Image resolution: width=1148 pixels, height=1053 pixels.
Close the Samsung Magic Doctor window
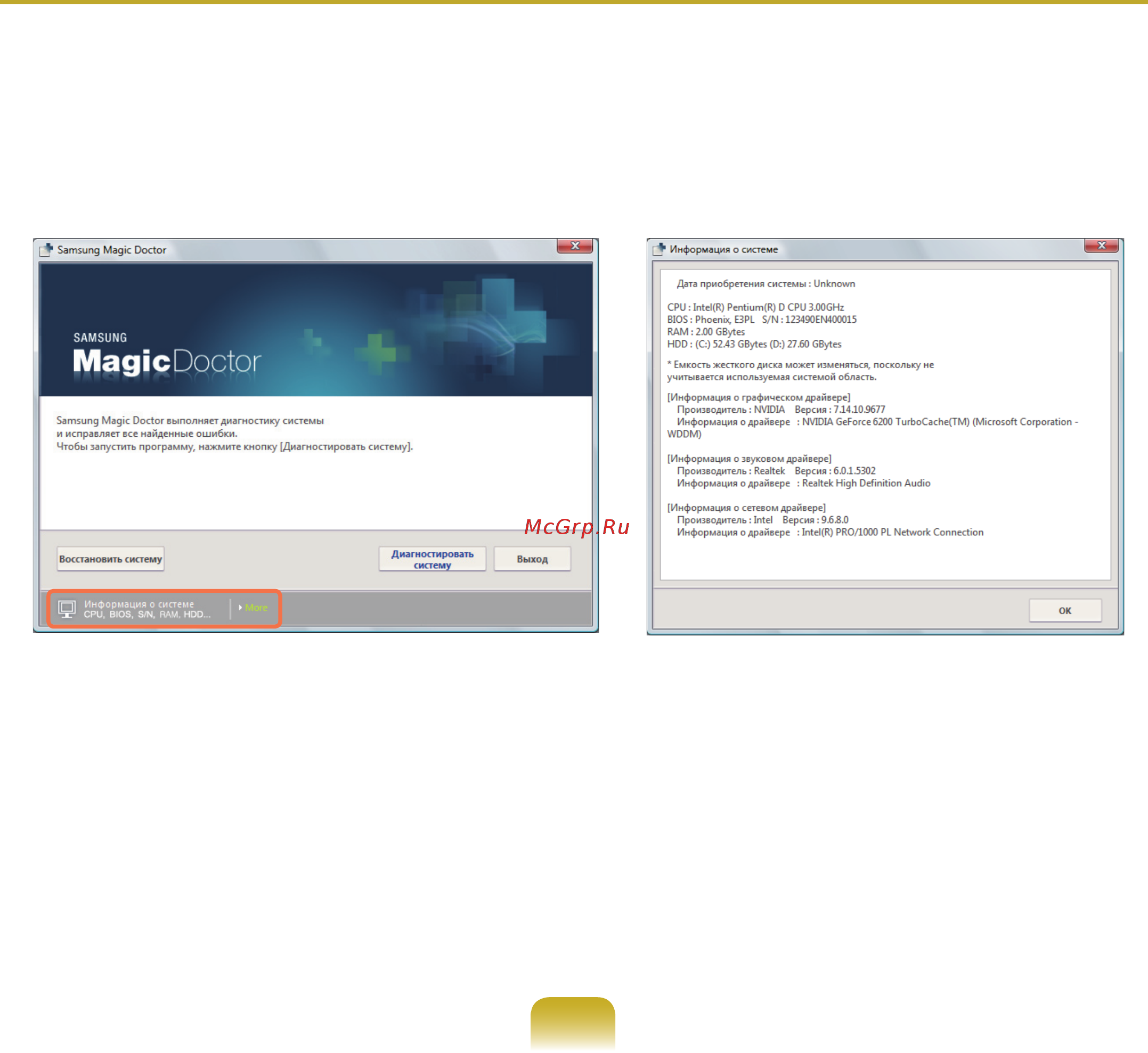click(575, 246)
